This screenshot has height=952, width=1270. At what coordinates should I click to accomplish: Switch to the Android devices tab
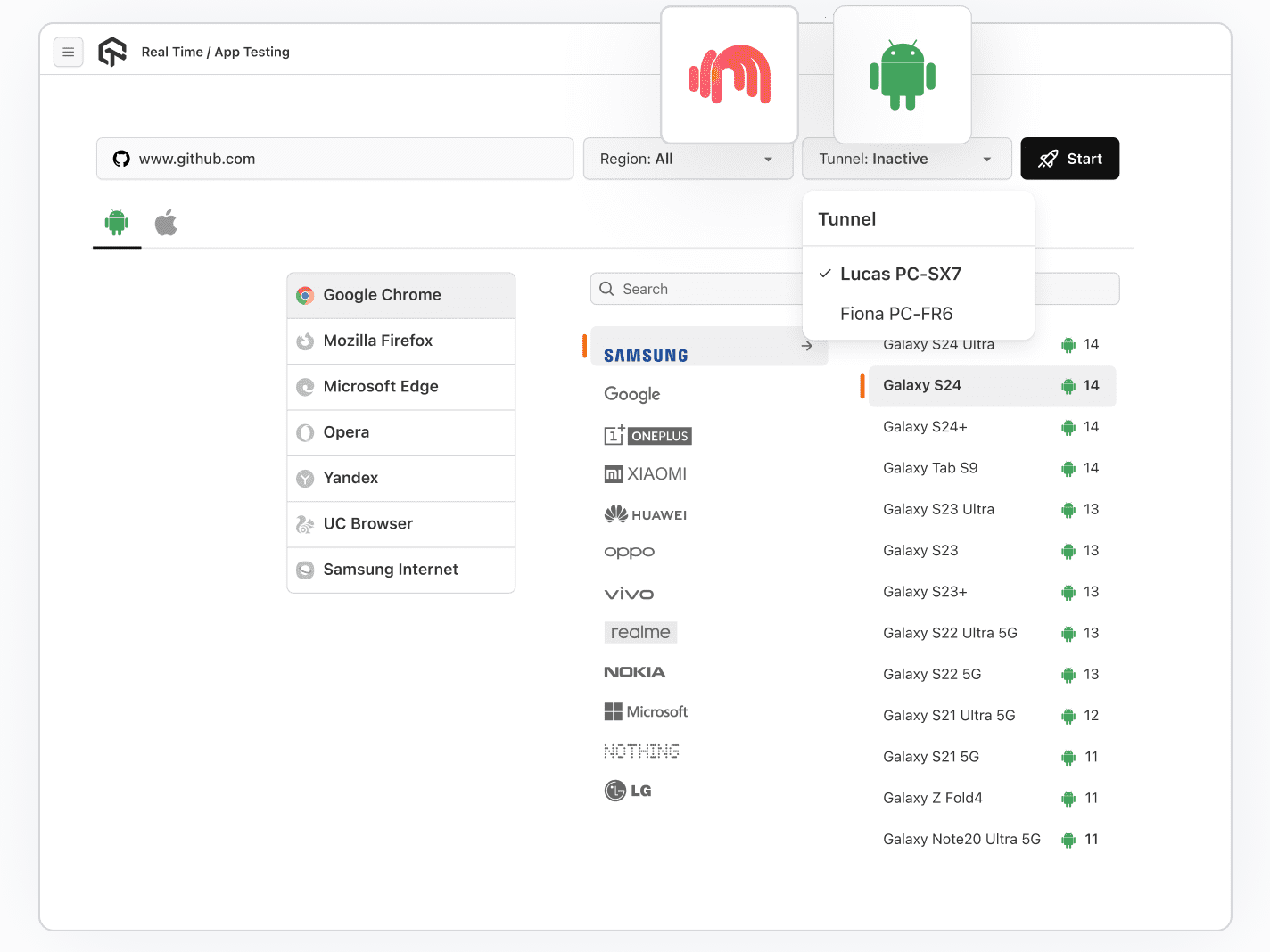pyautogui.click(x=117, y=223)
